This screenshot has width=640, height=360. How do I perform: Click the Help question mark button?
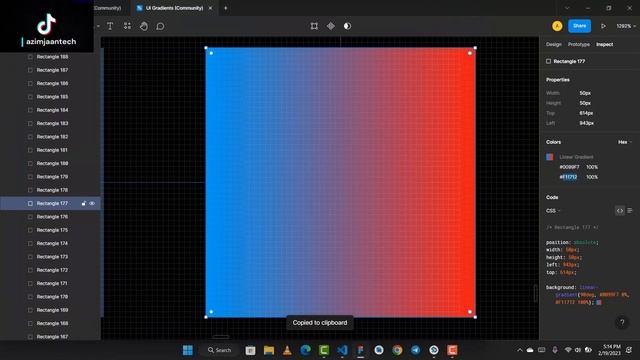pos(622,322)
